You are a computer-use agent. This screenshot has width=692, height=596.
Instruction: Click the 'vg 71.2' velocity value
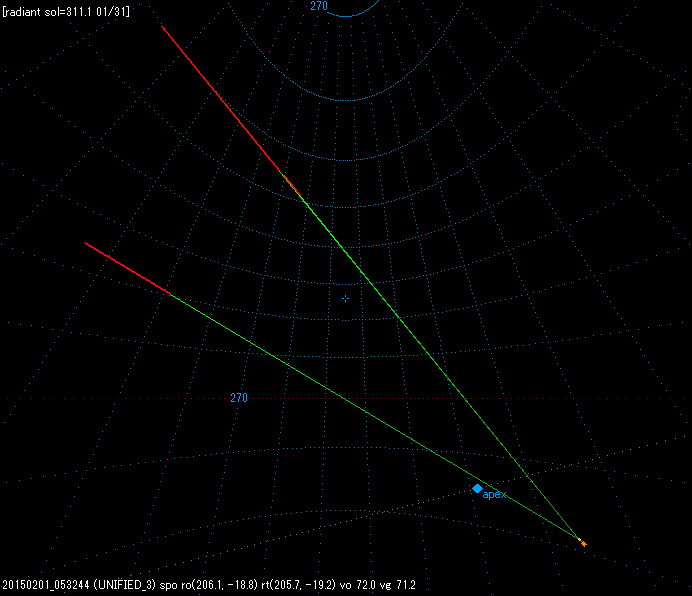pos(397,585)
